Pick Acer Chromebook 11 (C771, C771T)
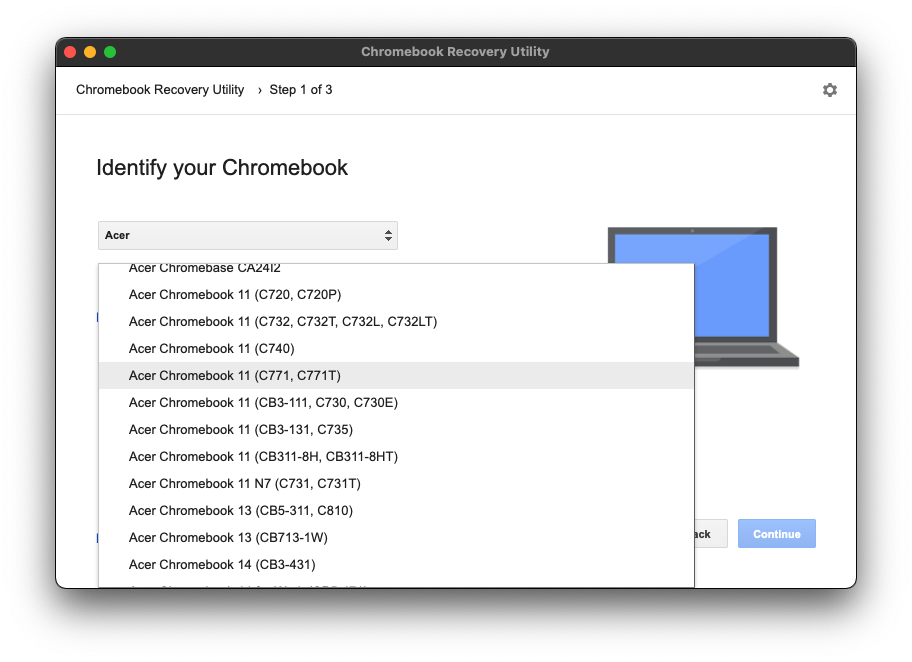 point(396,376)
